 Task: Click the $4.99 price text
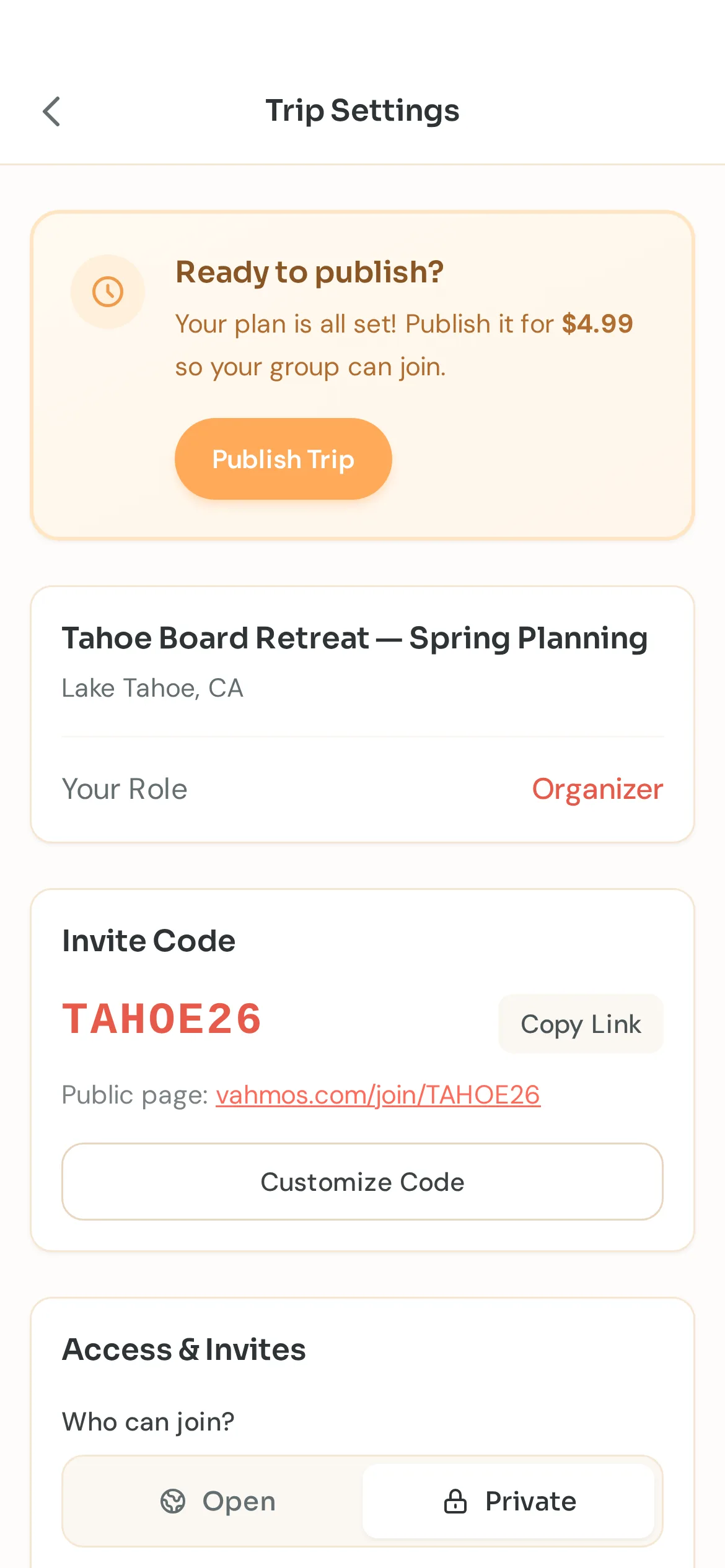point(597,324)
